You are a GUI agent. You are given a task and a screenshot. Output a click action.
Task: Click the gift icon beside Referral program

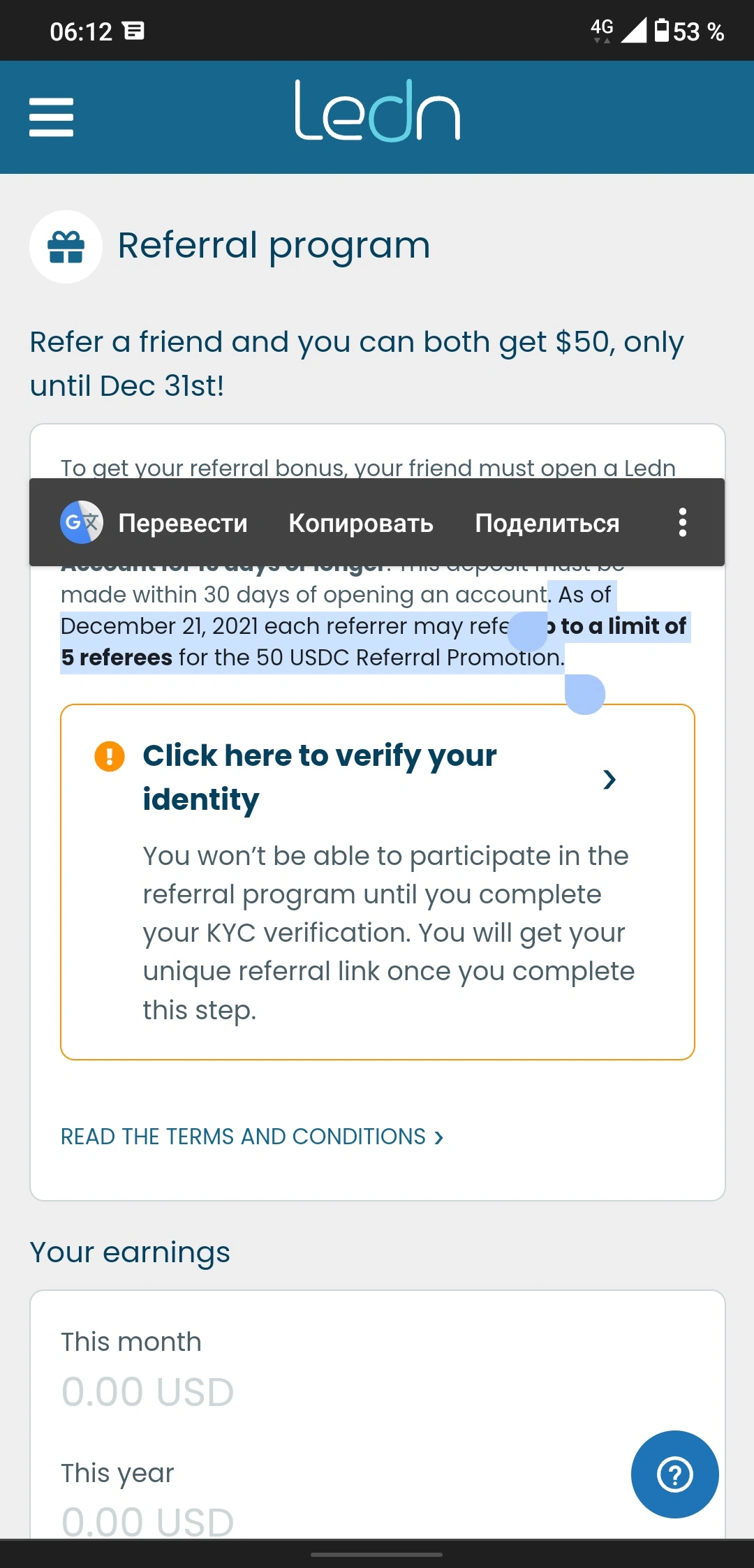66,246
